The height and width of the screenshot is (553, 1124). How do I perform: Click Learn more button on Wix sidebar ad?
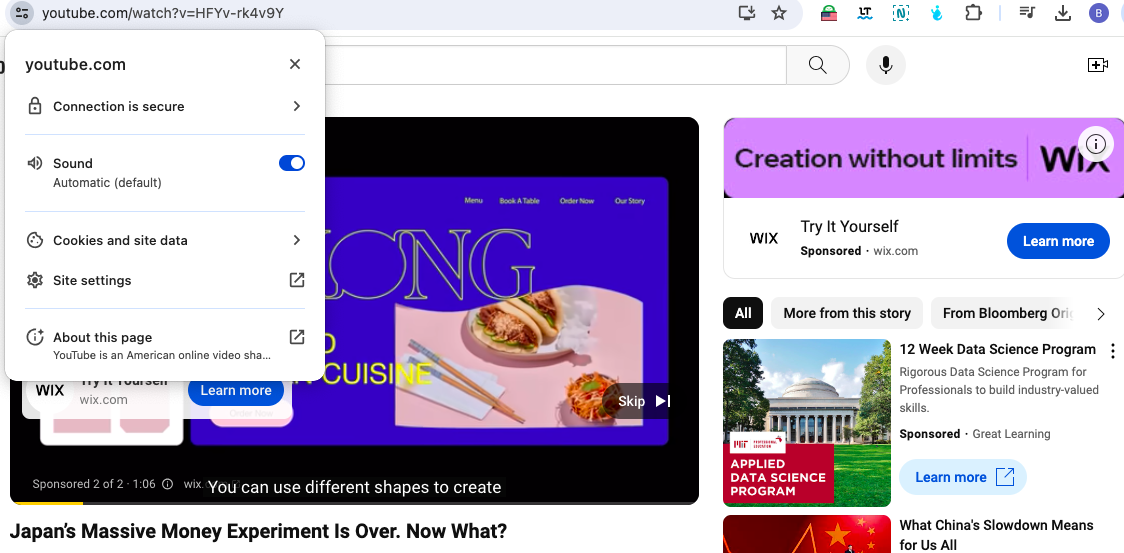1058,241
